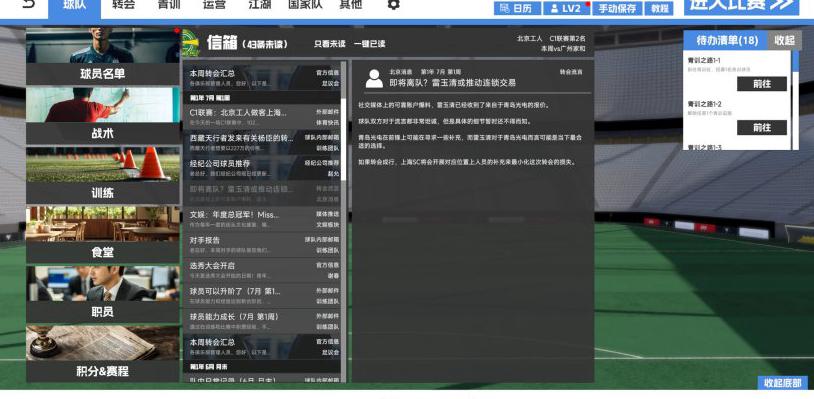Viewport: 814px width, 399px height.
Task: Collapse the bottom bar with 收起底部
Action: [x=782, y=383]
